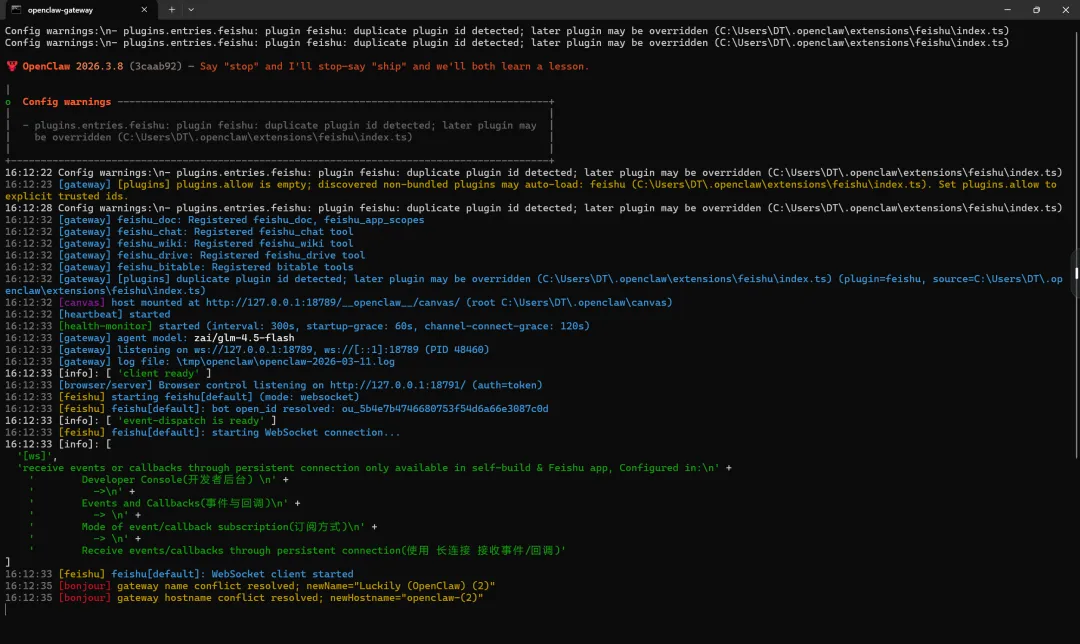Open the new tab profile dropdown
1080x644 pixels.
pos(191,10)
